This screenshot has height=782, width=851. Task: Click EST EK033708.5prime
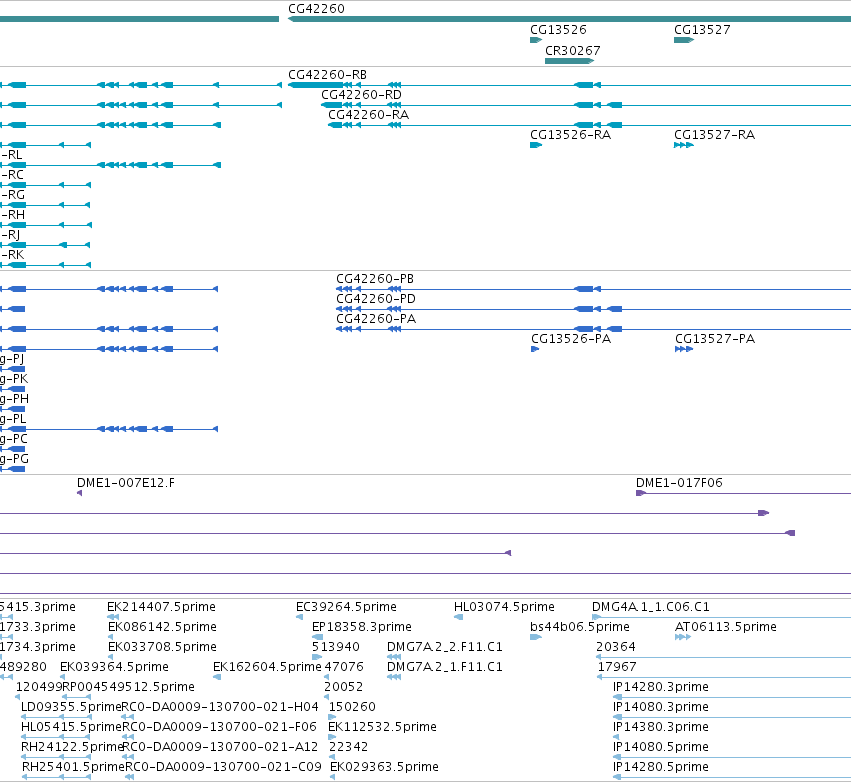(162, 647)
